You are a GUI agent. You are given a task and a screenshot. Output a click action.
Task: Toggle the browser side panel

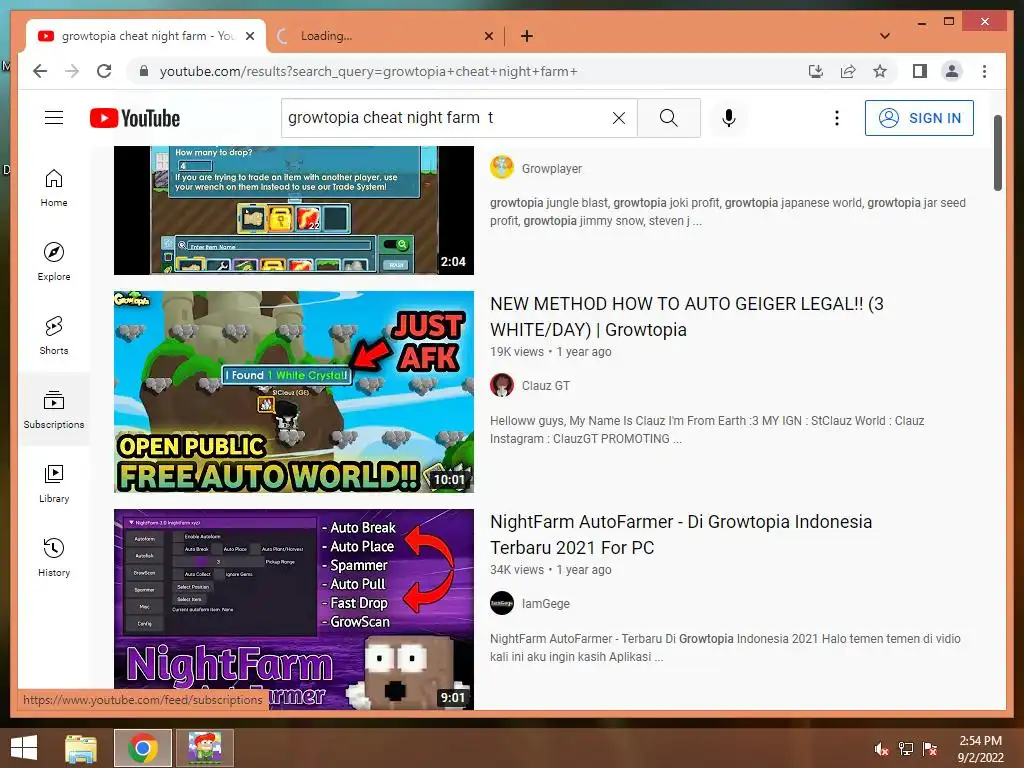tap(920, 71)
